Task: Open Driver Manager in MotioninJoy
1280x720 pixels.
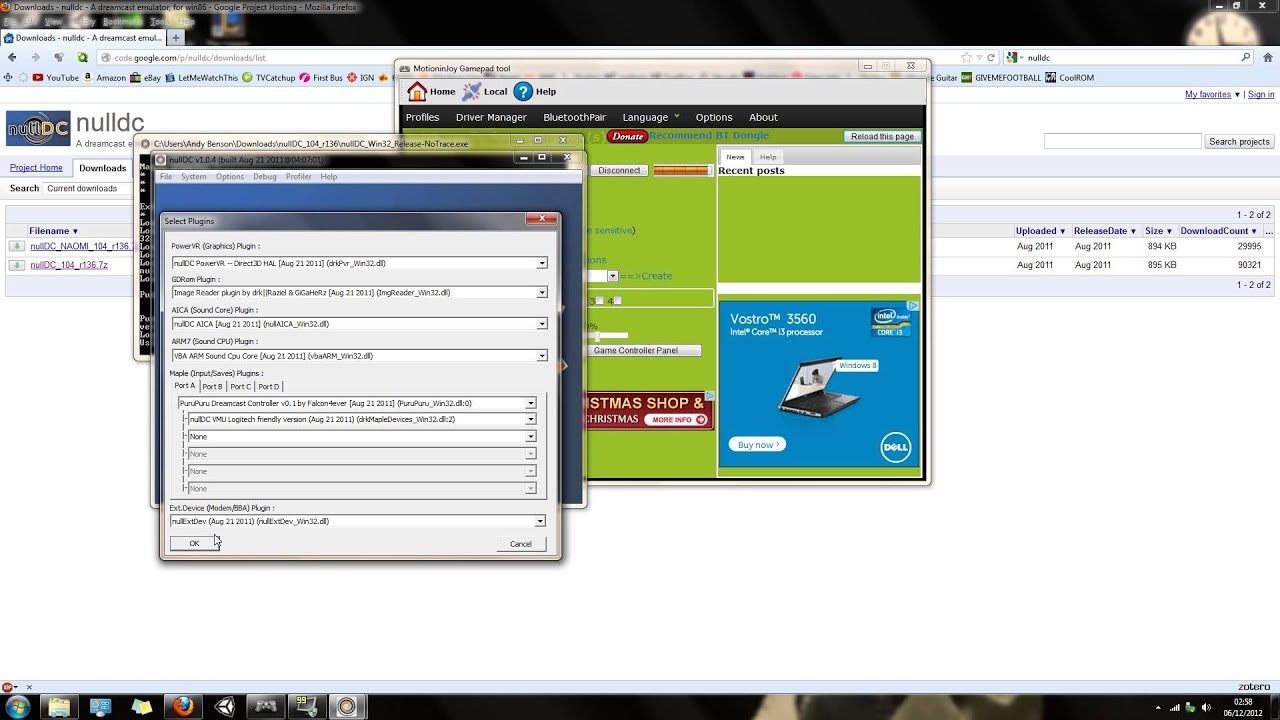Action: (491, 117)
